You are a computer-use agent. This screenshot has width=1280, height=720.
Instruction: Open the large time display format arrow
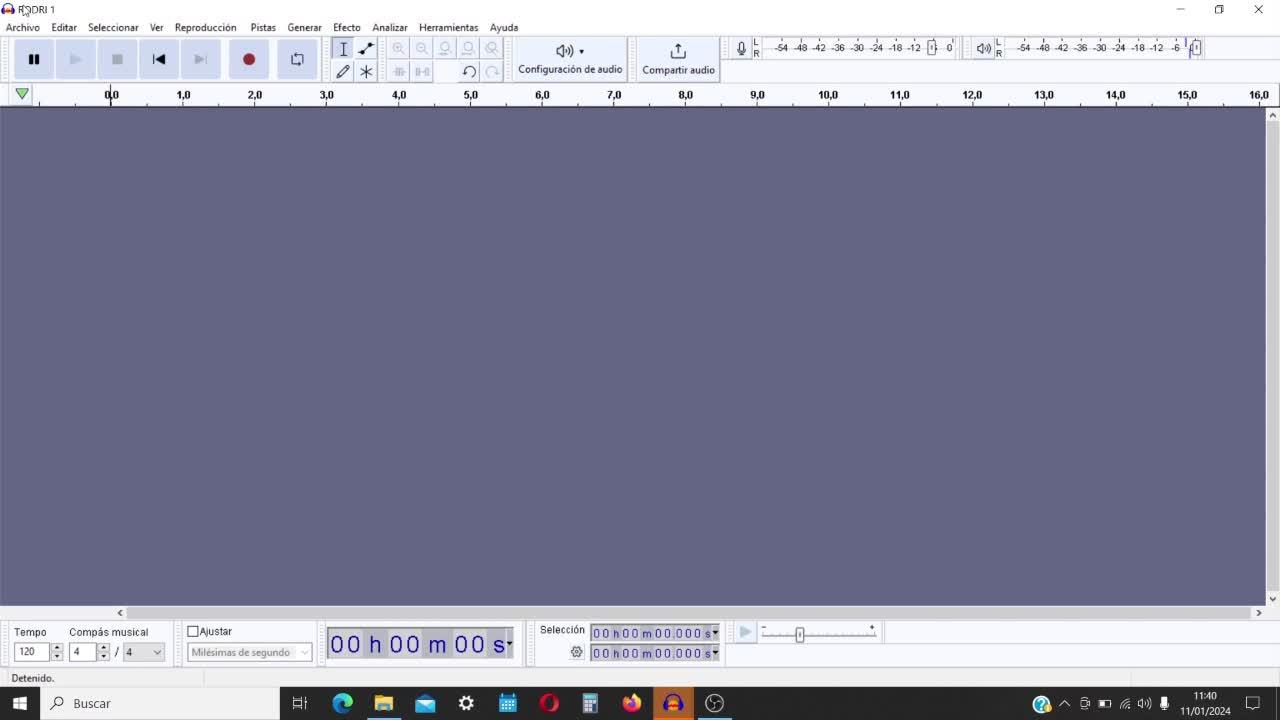pyautogui.click(x=509, y=644)
